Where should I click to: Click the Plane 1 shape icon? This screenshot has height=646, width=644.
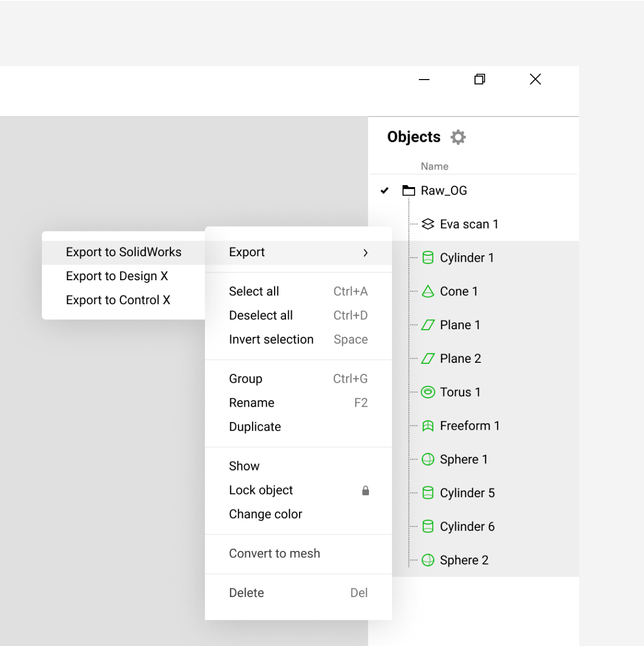click(428, 325)
